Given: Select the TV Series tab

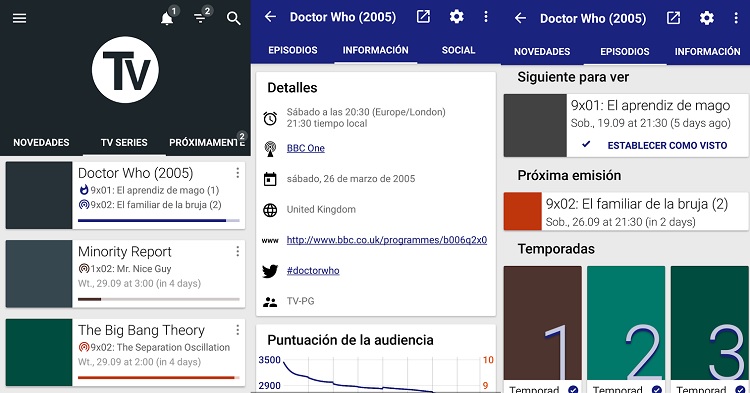Looking at the screenshot, I should tap(124, 142).
